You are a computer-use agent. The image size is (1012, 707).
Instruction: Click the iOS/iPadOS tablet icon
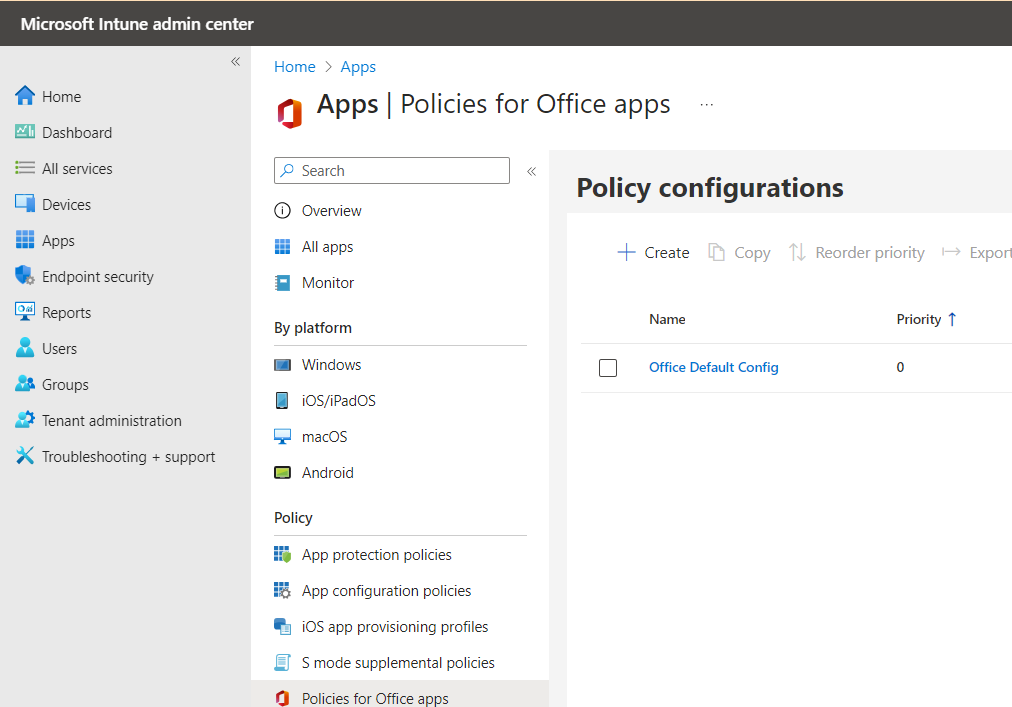[282, 400]
